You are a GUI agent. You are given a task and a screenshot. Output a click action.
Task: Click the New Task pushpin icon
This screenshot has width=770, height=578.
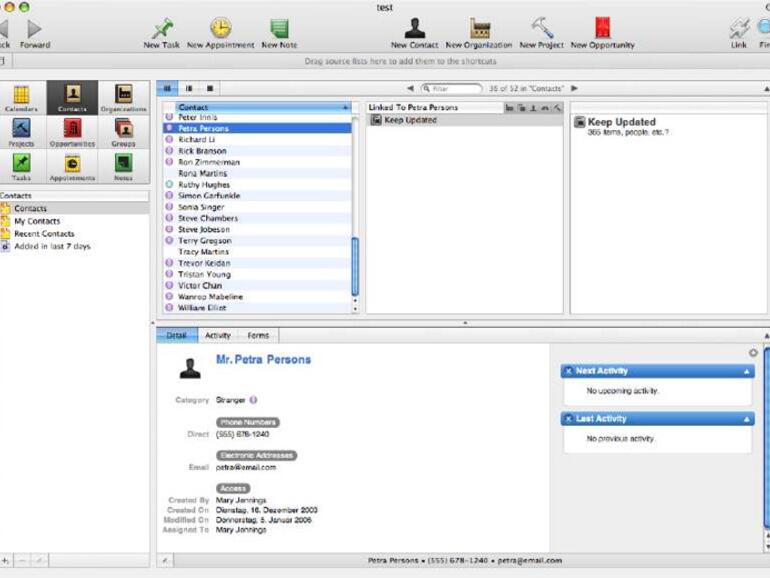[x=161, y=29]
